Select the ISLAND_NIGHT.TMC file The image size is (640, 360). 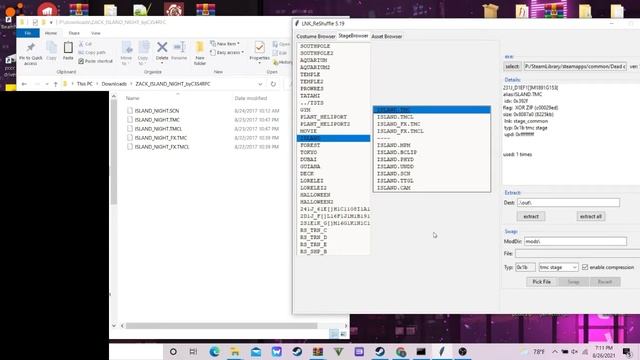click(x=157, y=120)
